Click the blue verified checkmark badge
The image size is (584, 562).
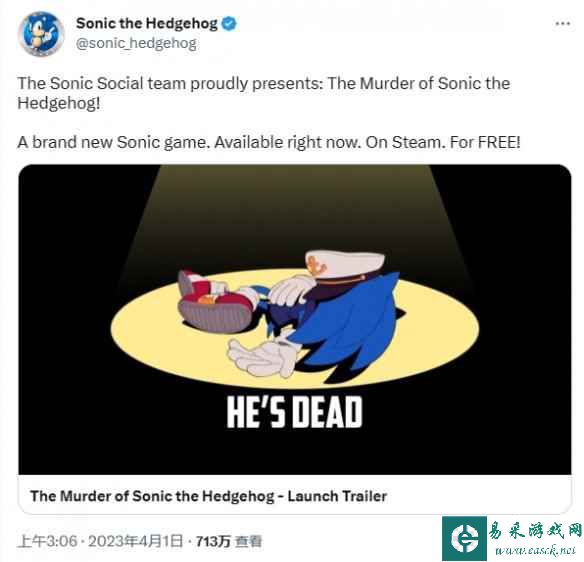[x=229, y=24]
